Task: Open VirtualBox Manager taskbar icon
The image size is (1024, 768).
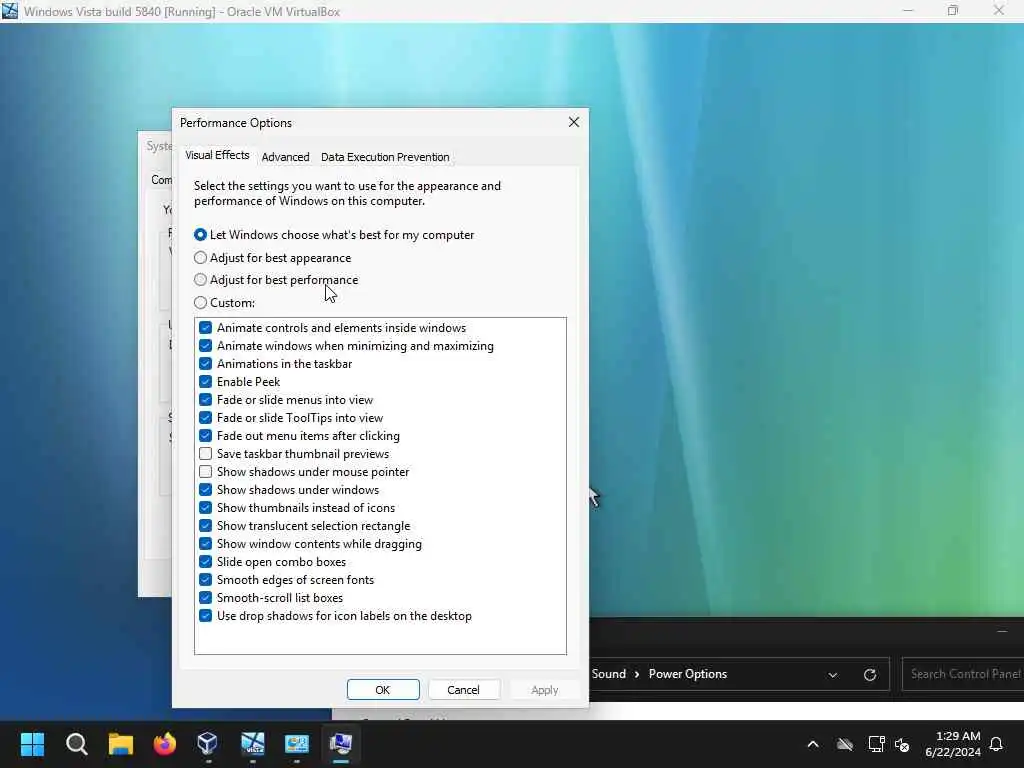Action: (x=208, y=744)
